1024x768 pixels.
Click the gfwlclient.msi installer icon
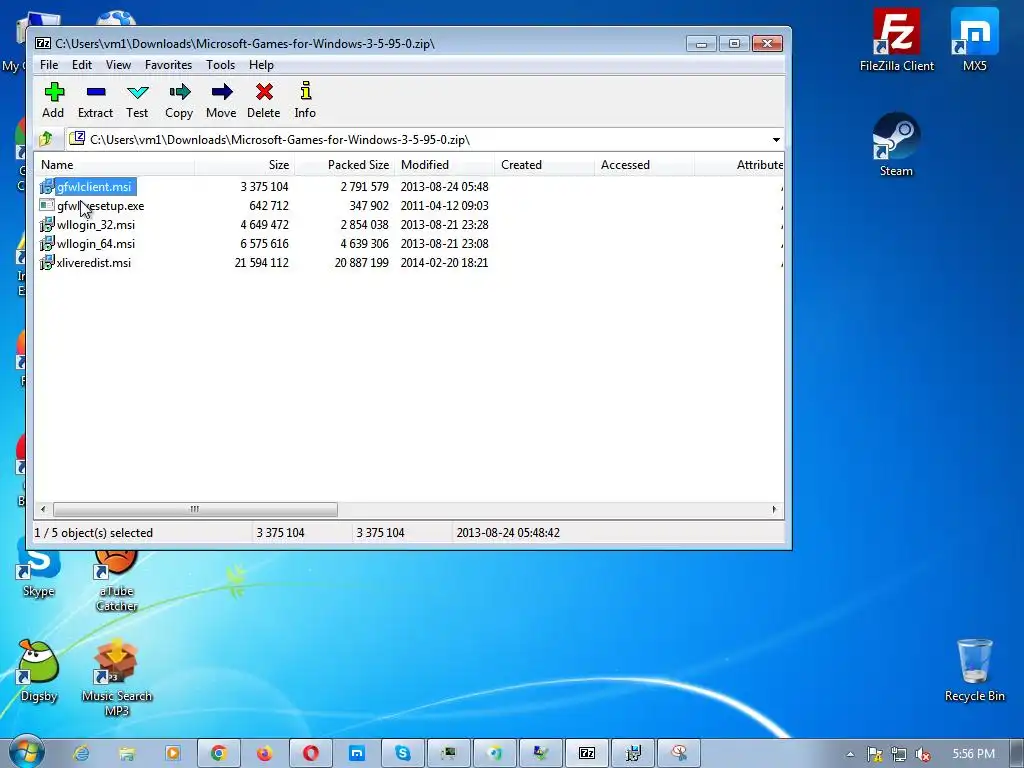click(x=46, y=187)
